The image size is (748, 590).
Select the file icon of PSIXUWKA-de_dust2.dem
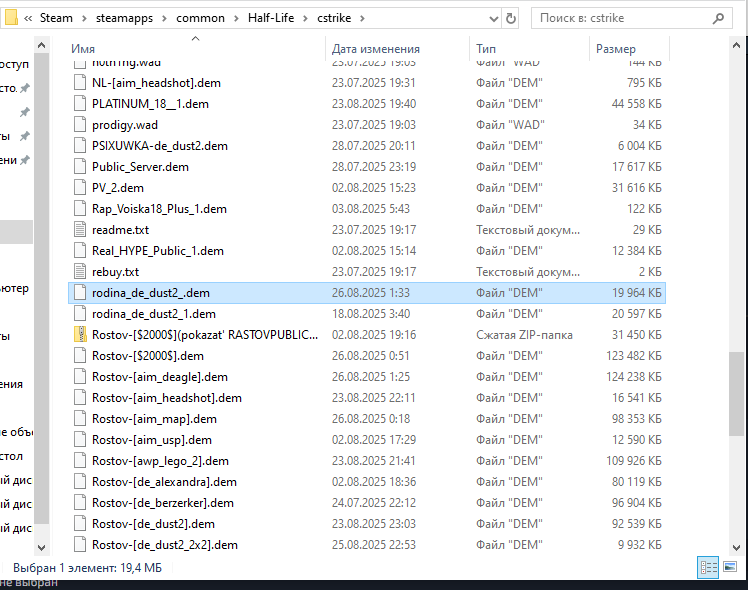(80, 146)
